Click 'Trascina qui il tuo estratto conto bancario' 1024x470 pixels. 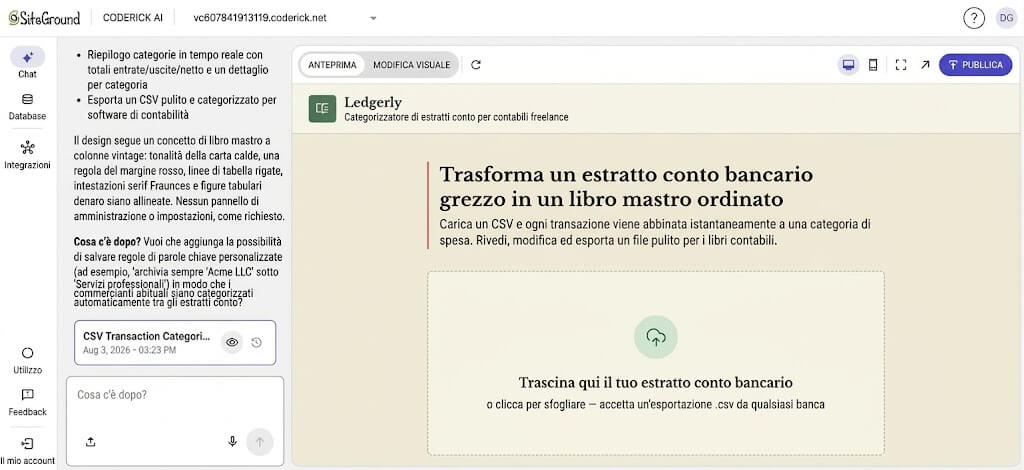click(656, 383)
